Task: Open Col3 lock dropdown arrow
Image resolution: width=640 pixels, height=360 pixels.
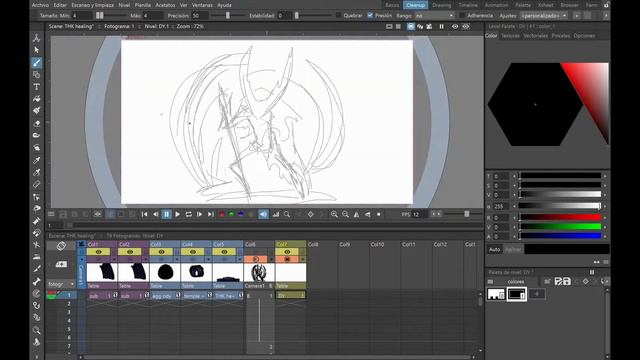Action: [177, 259]
